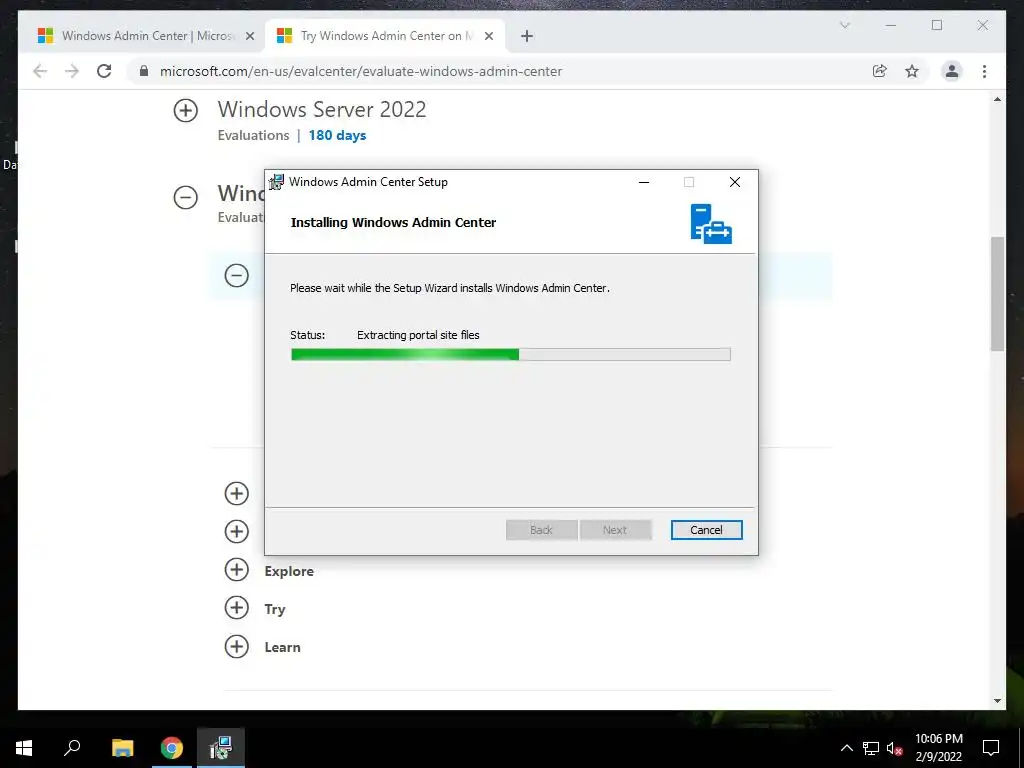
Task: Click the Try label
Action: pyautogui.click(x=274, y=609)
